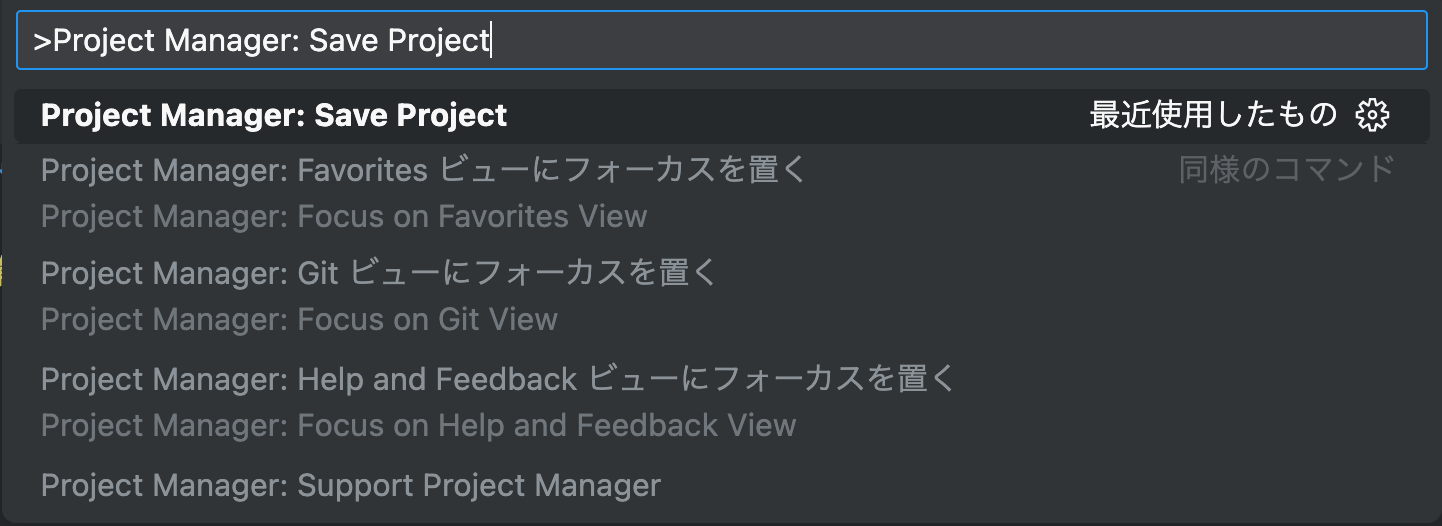
Task: Click the gear icon to configure keybinding
Action: click(x=1372, y=116)
